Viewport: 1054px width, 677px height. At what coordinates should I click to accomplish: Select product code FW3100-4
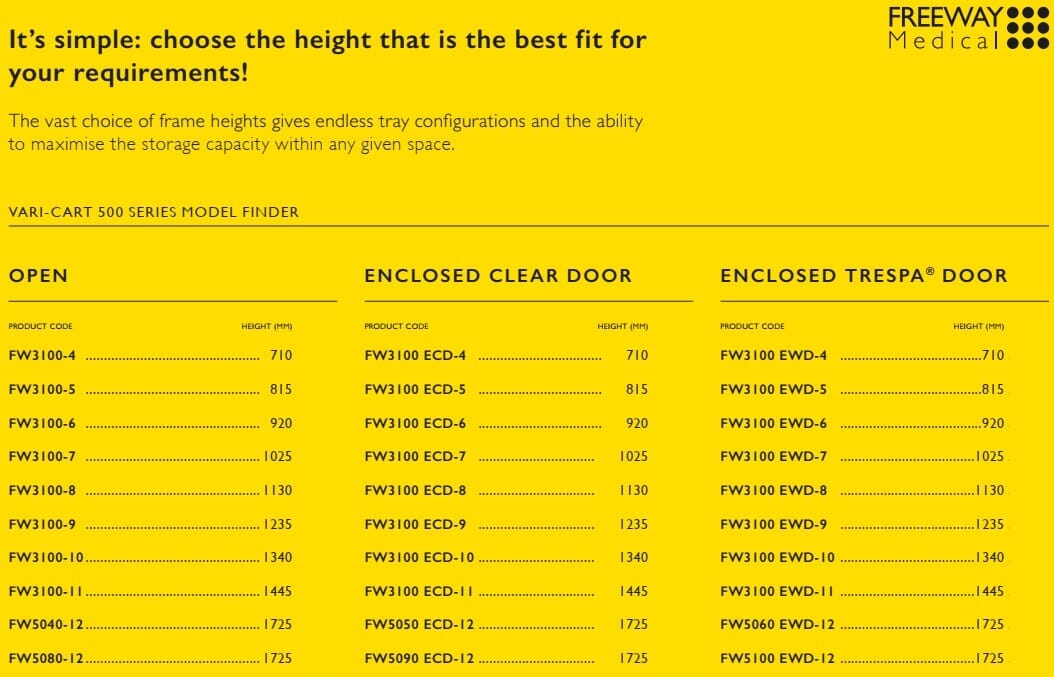click(x=42, y=355)
